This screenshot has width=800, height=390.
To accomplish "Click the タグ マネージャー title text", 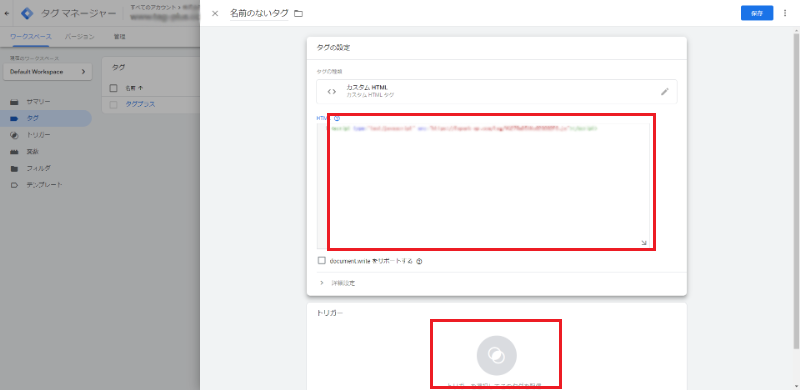I will coord(78,13).
